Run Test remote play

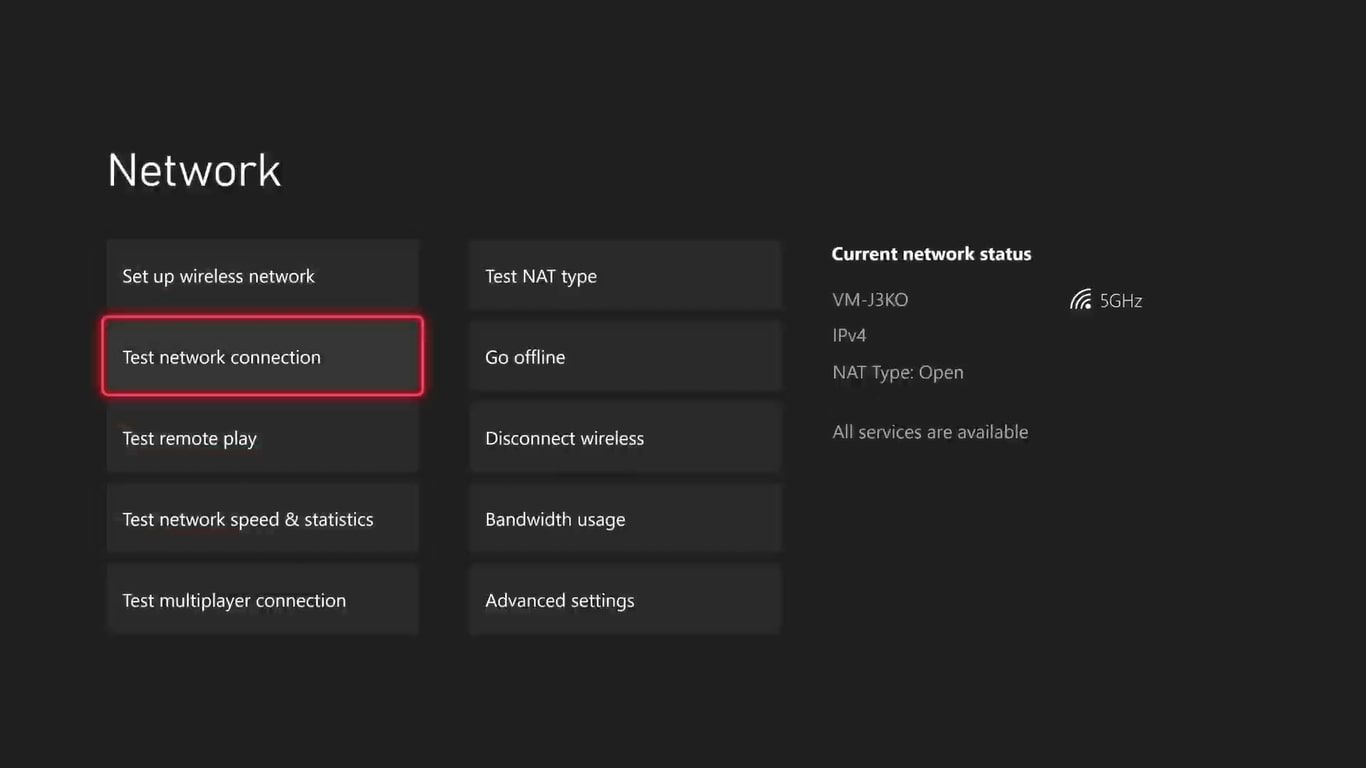pyautogui.click(x=262, y=437)
